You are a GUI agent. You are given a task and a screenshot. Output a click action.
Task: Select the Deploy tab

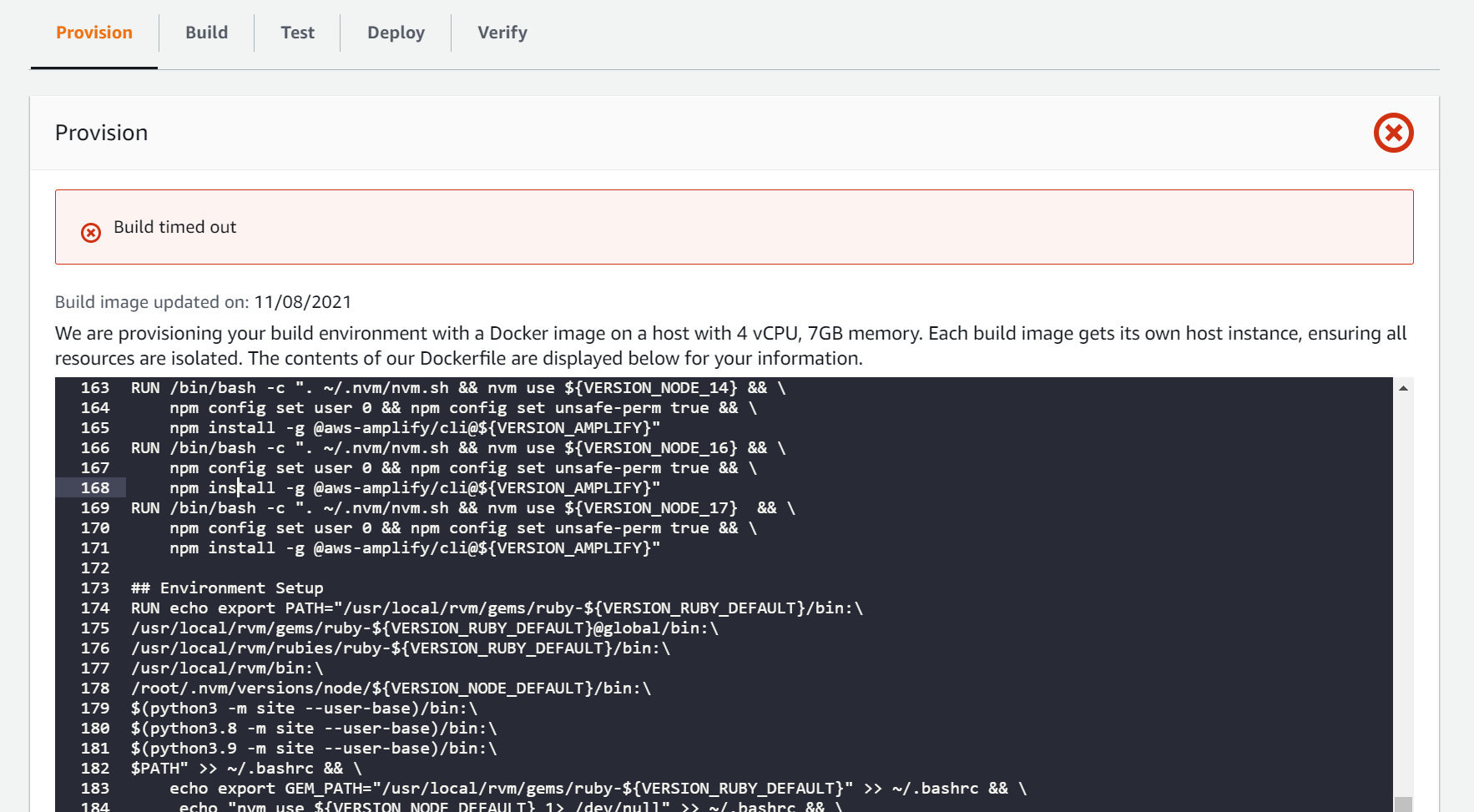click(x=395, y=33)
